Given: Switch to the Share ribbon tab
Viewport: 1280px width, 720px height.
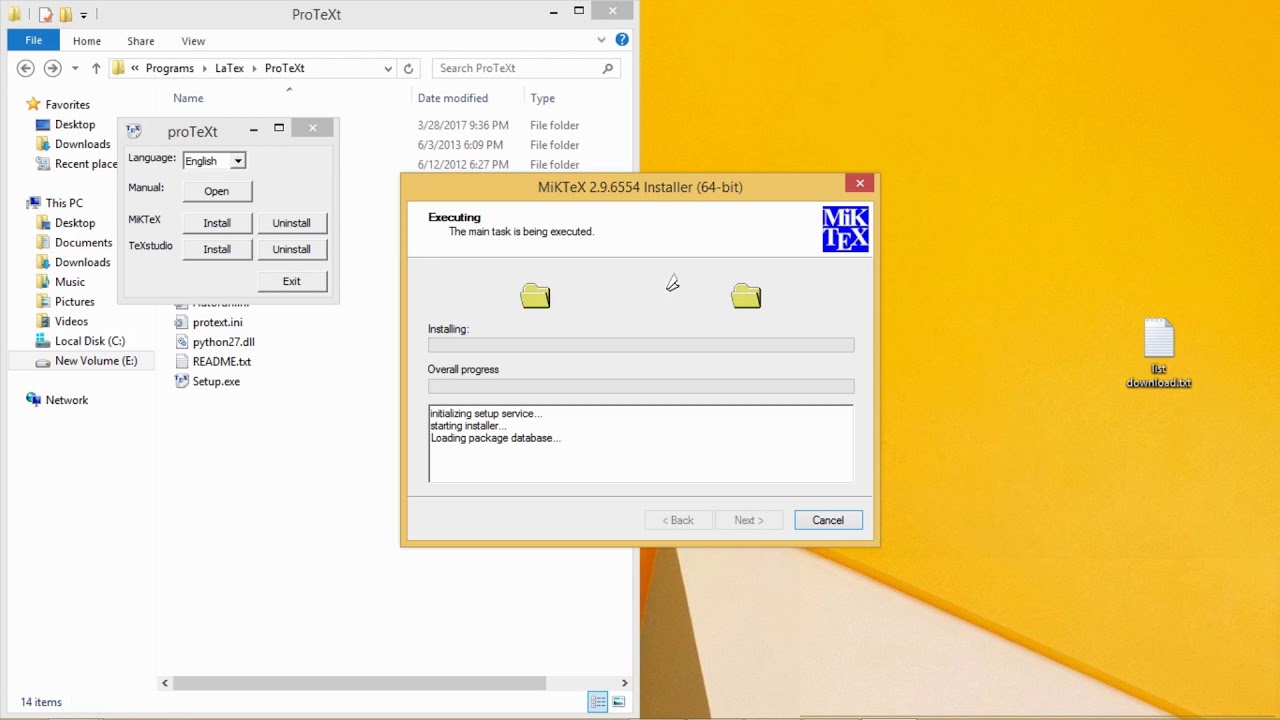Looking at the screenshot, I should tap(141, 41).
